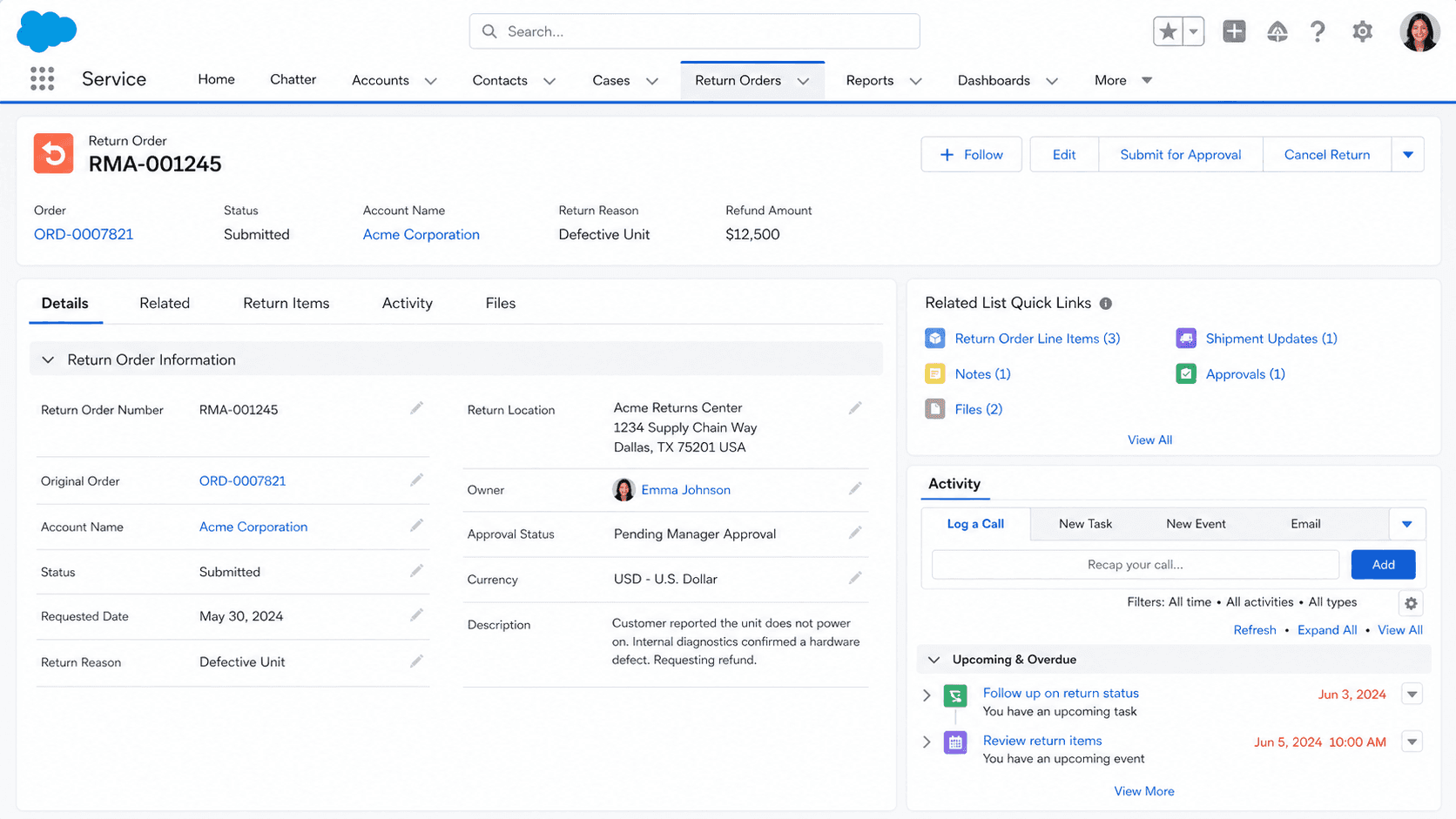Edit the Status field pencil
1456x819 pixels.
[417, 571]
